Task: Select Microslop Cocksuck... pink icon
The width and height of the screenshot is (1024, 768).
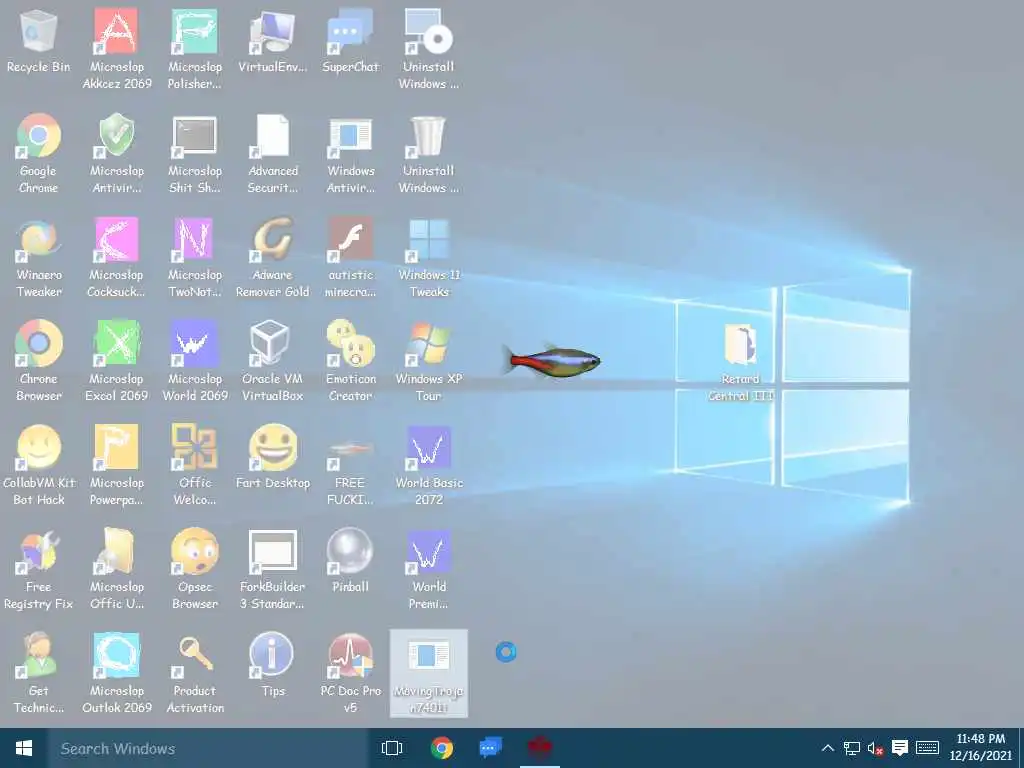Action: coord(117,257)
